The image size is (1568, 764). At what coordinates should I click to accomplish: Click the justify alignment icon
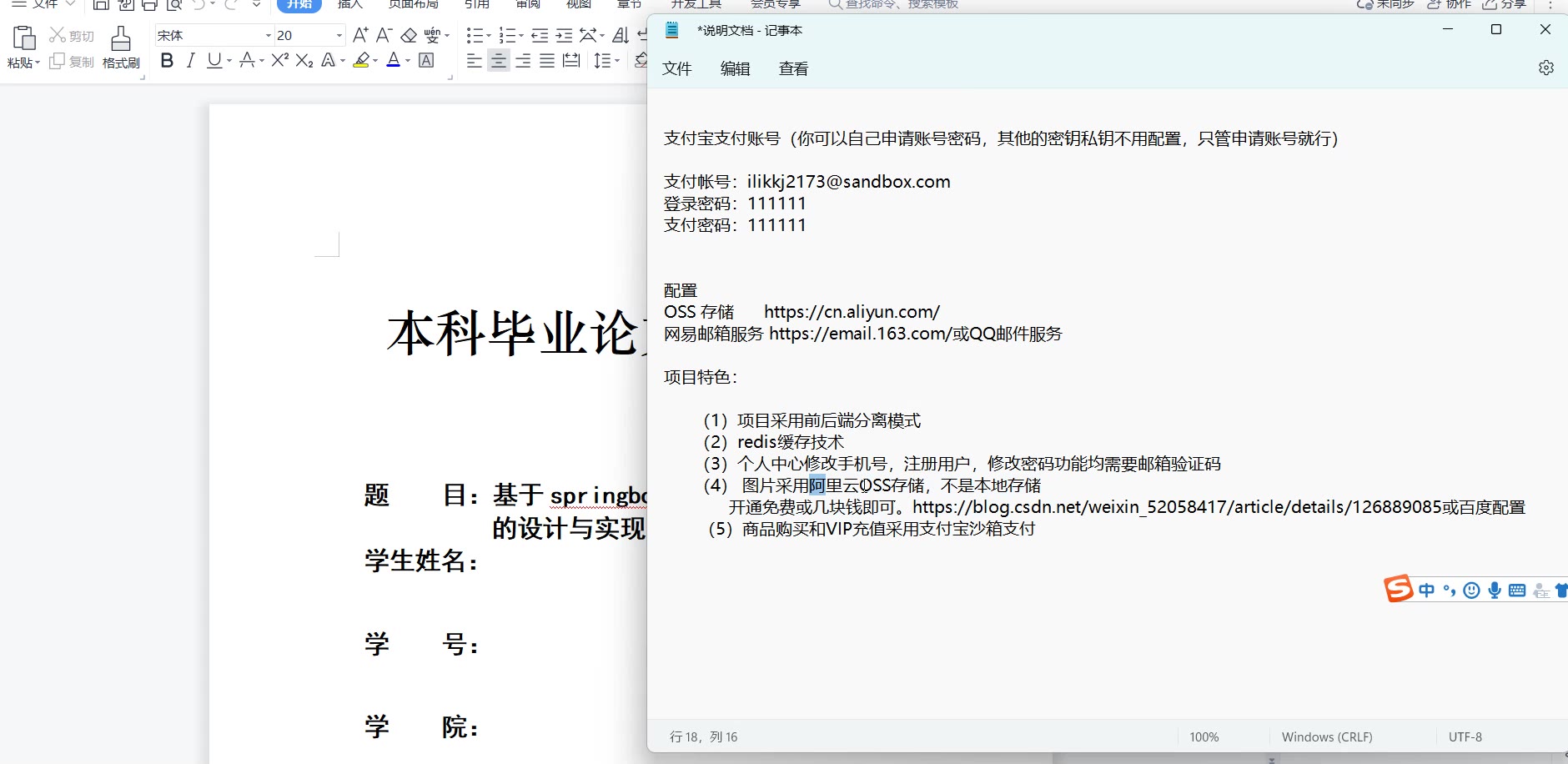coord(547,60)
